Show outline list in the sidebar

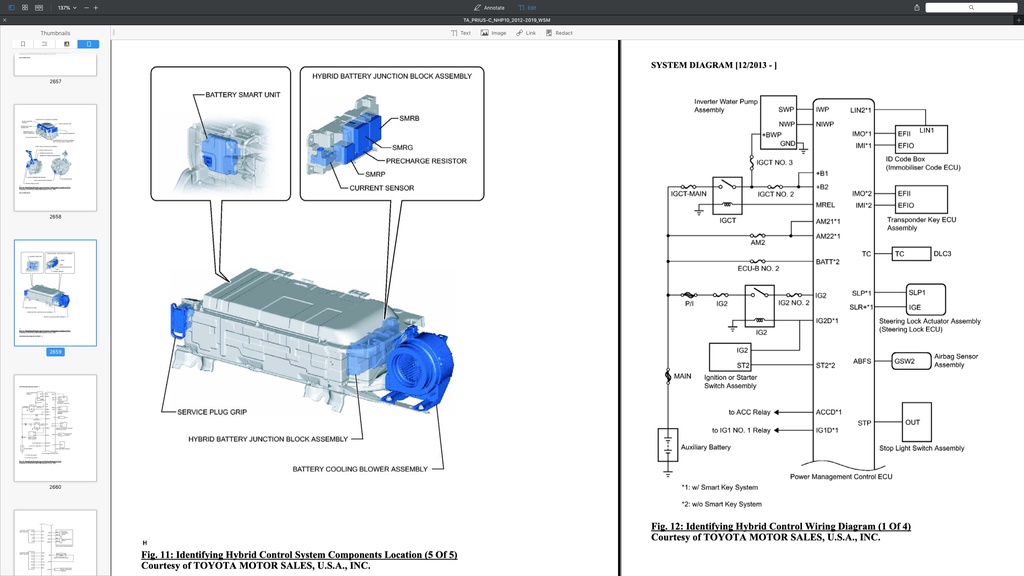[44, 44]
